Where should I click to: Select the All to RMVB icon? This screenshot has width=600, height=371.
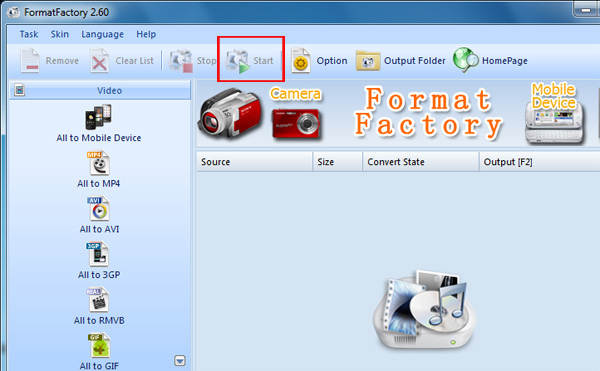pyautogui.click(x=98, y=300)
